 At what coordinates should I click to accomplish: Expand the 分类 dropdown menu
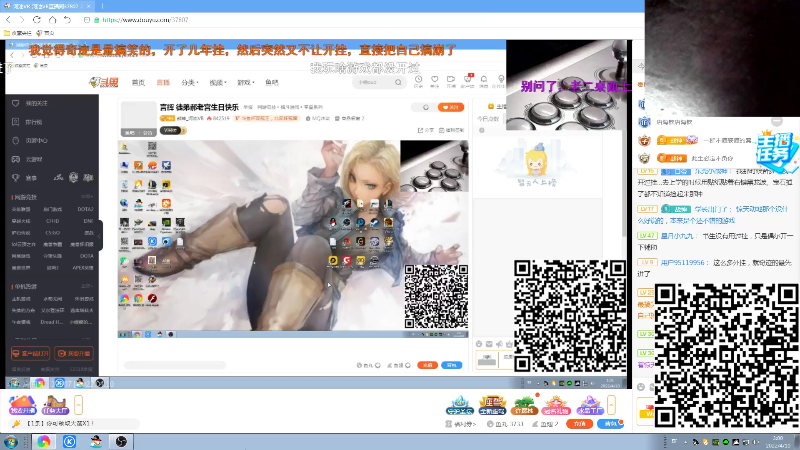click(x=190, y=82)
